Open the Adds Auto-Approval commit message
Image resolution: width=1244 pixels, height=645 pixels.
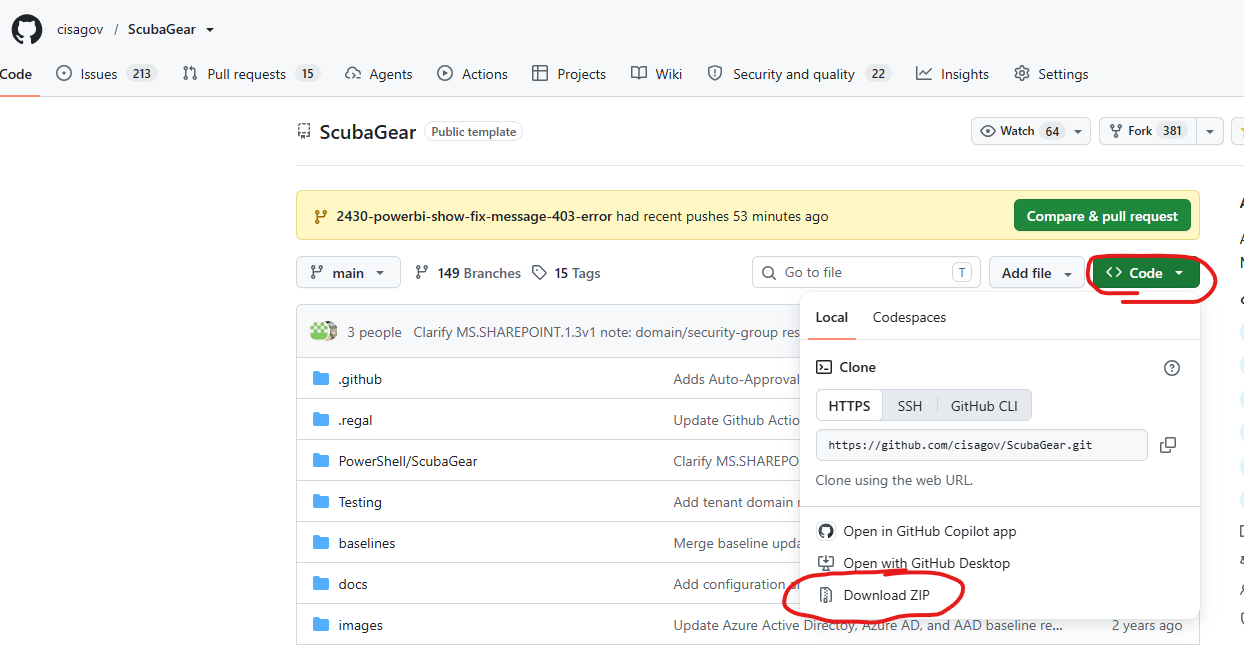(736, 379)
